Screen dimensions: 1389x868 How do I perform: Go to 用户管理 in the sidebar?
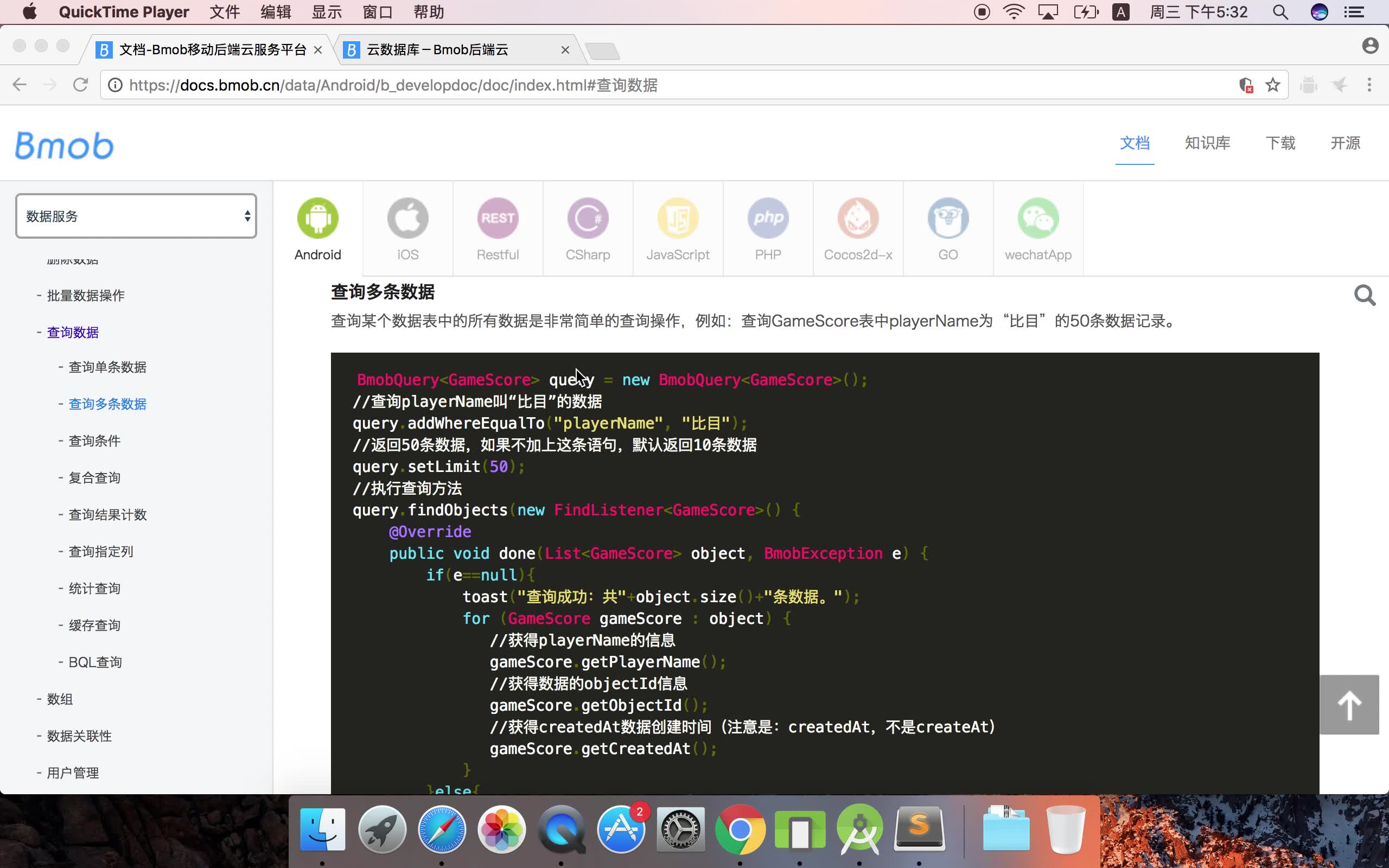(72, 773)
